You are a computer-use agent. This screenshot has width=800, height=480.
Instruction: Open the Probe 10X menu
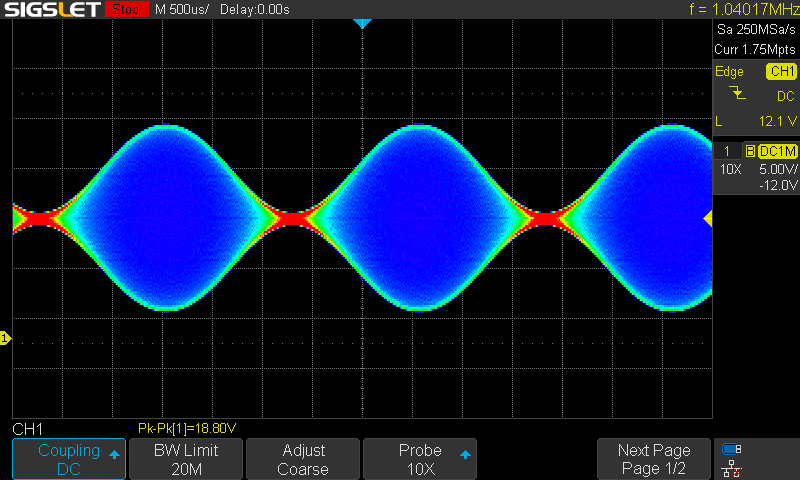point(420,459)
